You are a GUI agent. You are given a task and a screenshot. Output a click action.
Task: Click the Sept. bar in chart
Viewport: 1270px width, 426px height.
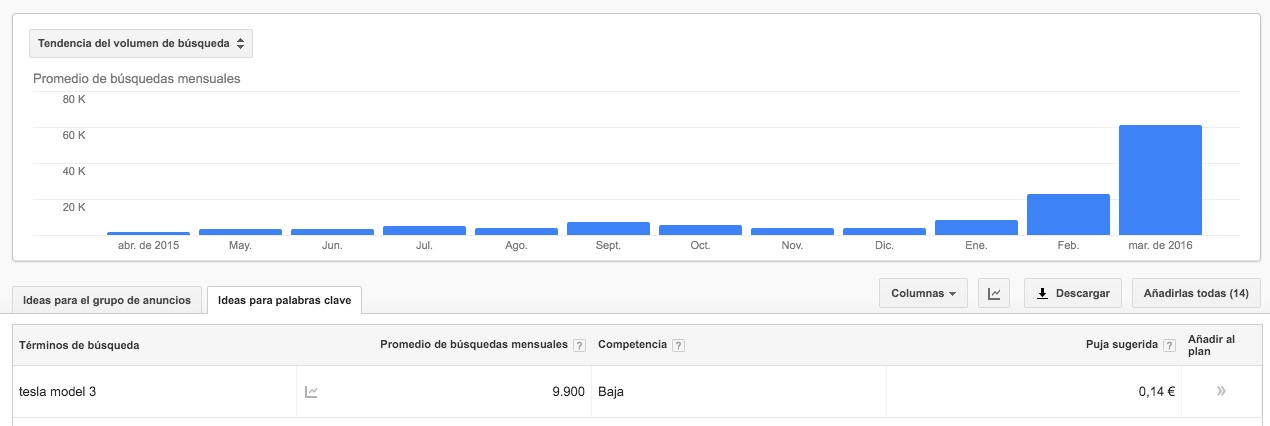pos(608,228)
